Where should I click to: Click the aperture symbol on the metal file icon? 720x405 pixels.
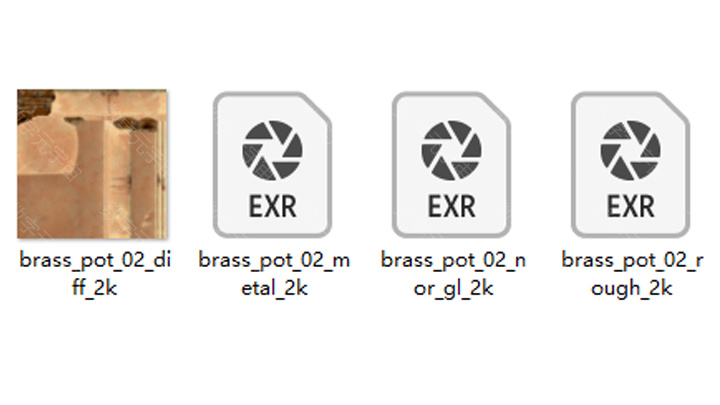[x=272, y=150]
